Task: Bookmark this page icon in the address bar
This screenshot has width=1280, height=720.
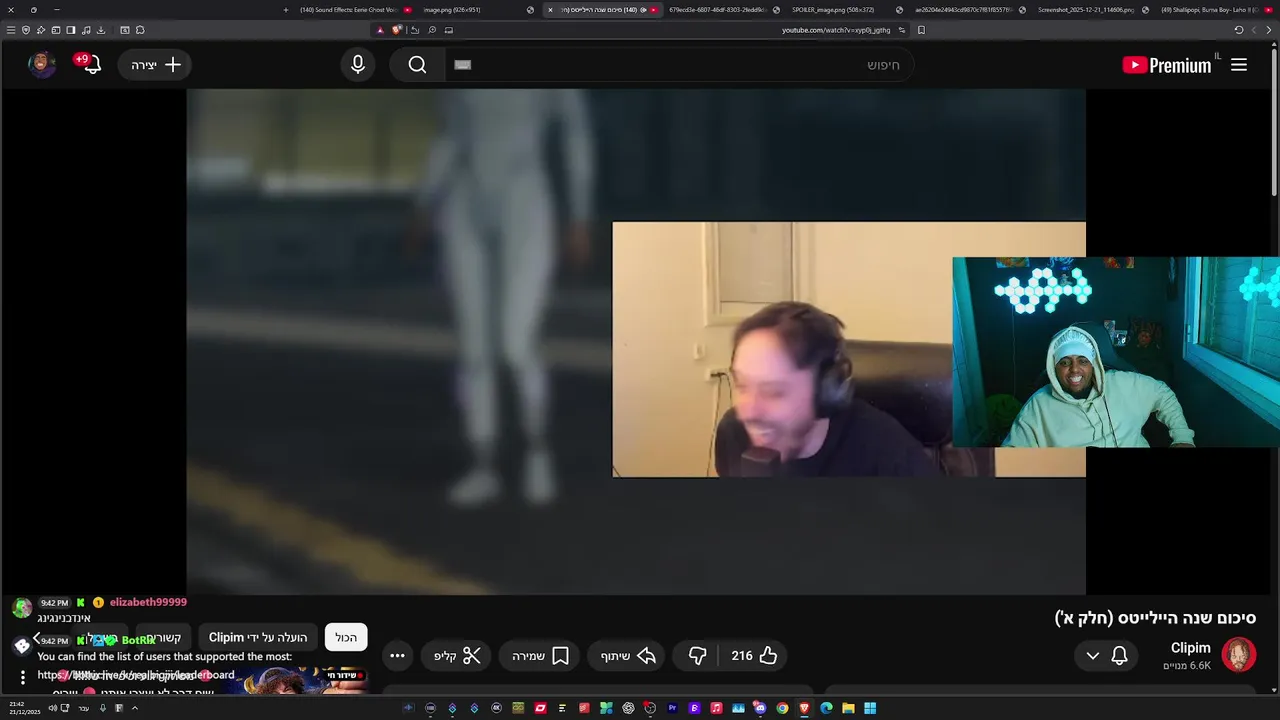Action: [921, 30]
